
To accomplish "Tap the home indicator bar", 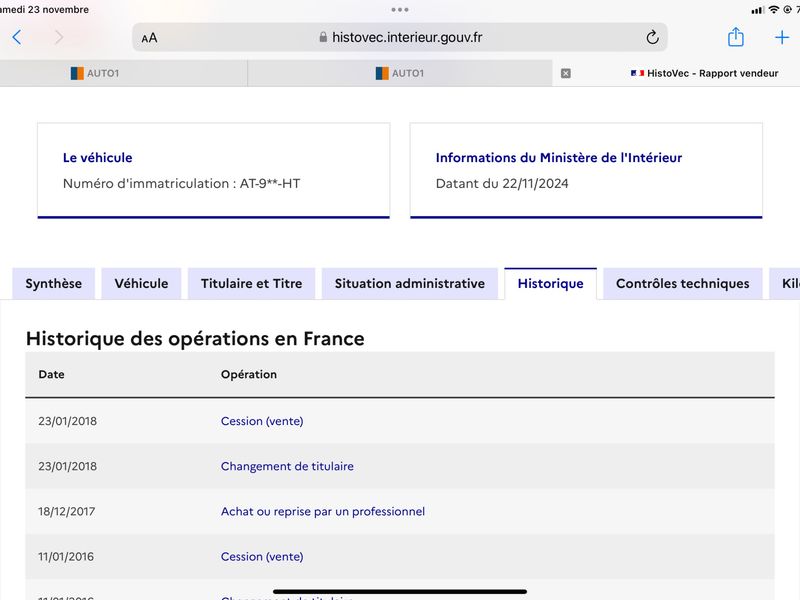I will (x=399, y=592).
